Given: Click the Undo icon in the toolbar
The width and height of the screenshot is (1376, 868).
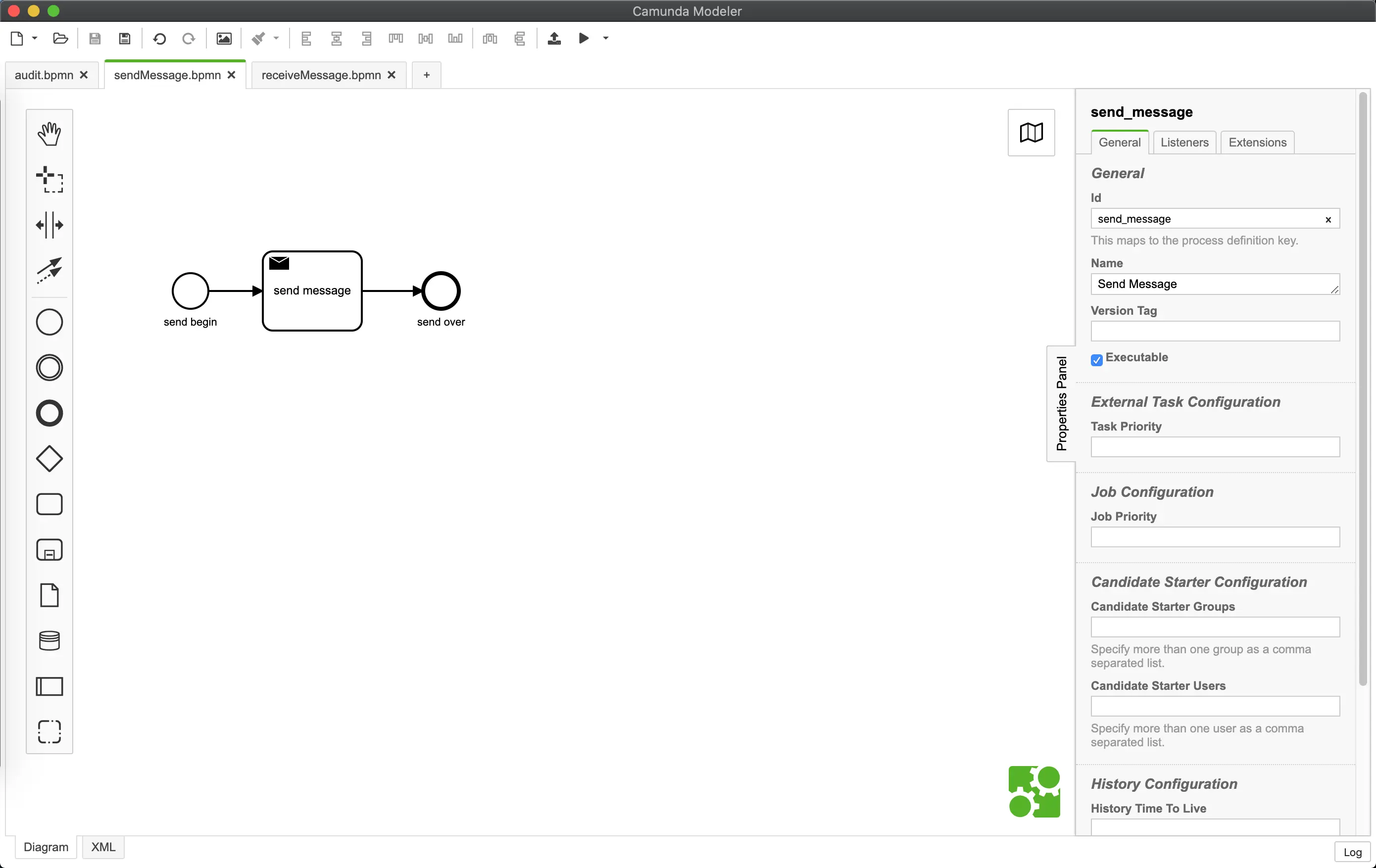Looking at the screenshot, I should pos(160,38).
